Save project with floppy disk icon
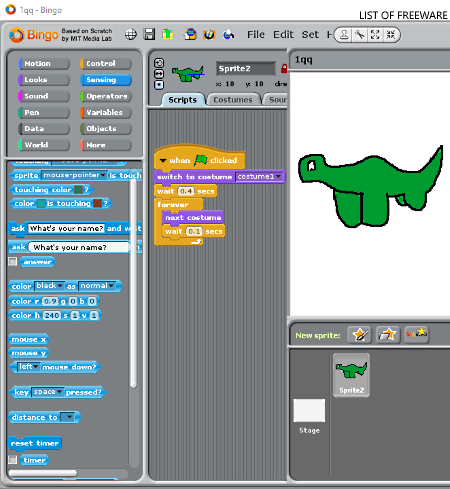This screenshot has width=450, height=489. coord(149,34)
